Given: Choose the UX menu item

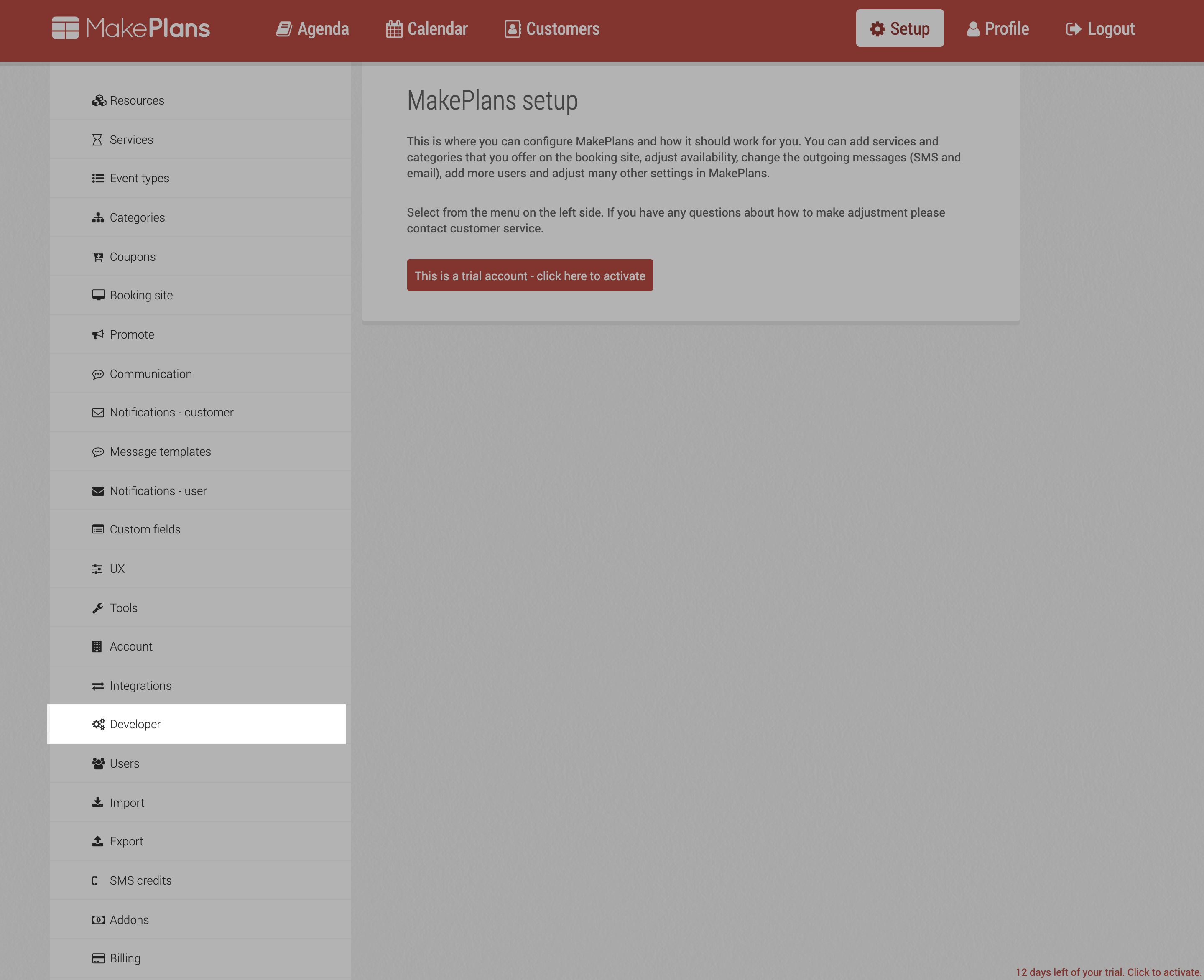Looking at the screenshot, I should 200,569.
